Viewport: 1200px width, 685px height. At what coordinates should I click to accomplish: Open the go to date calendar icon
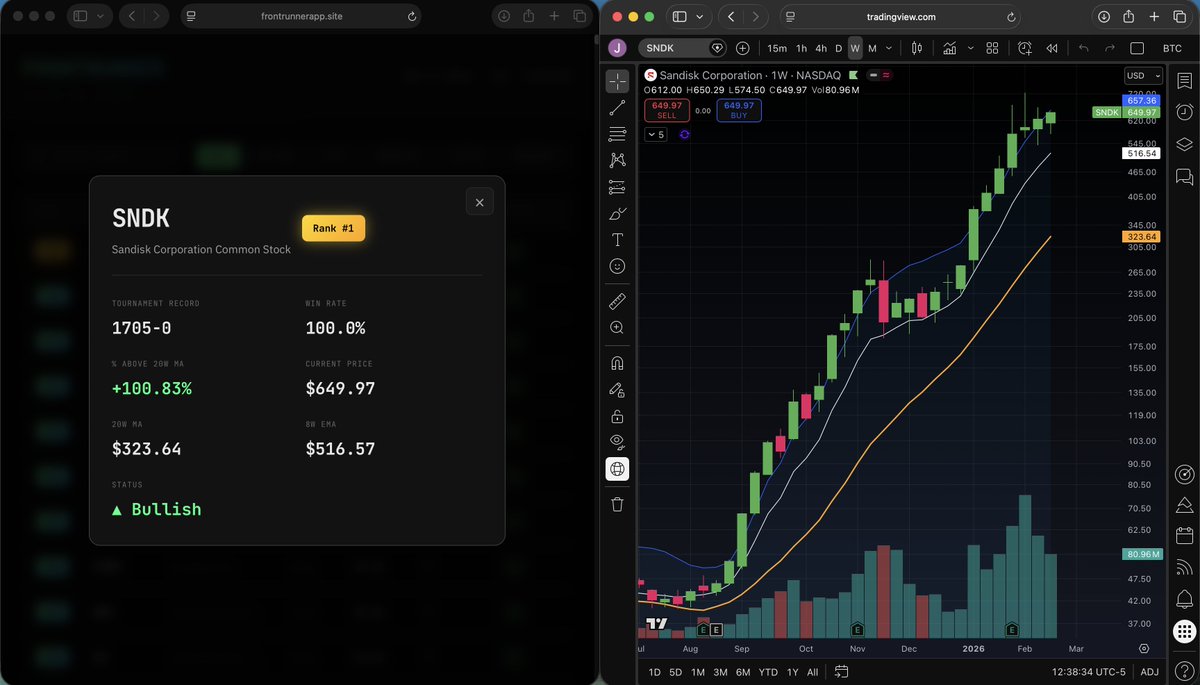pyautogui.click(x=841, y=672)
